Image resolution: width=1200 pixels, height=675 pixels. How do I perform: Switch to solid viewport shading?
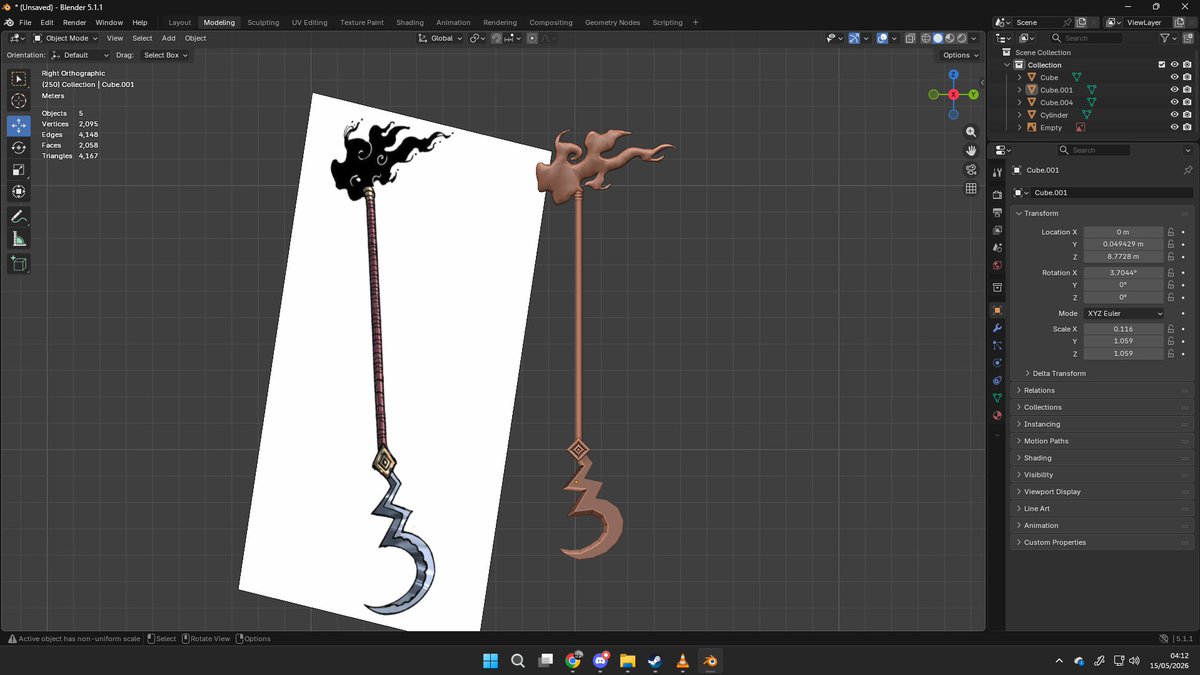click(x=938, y=38)
